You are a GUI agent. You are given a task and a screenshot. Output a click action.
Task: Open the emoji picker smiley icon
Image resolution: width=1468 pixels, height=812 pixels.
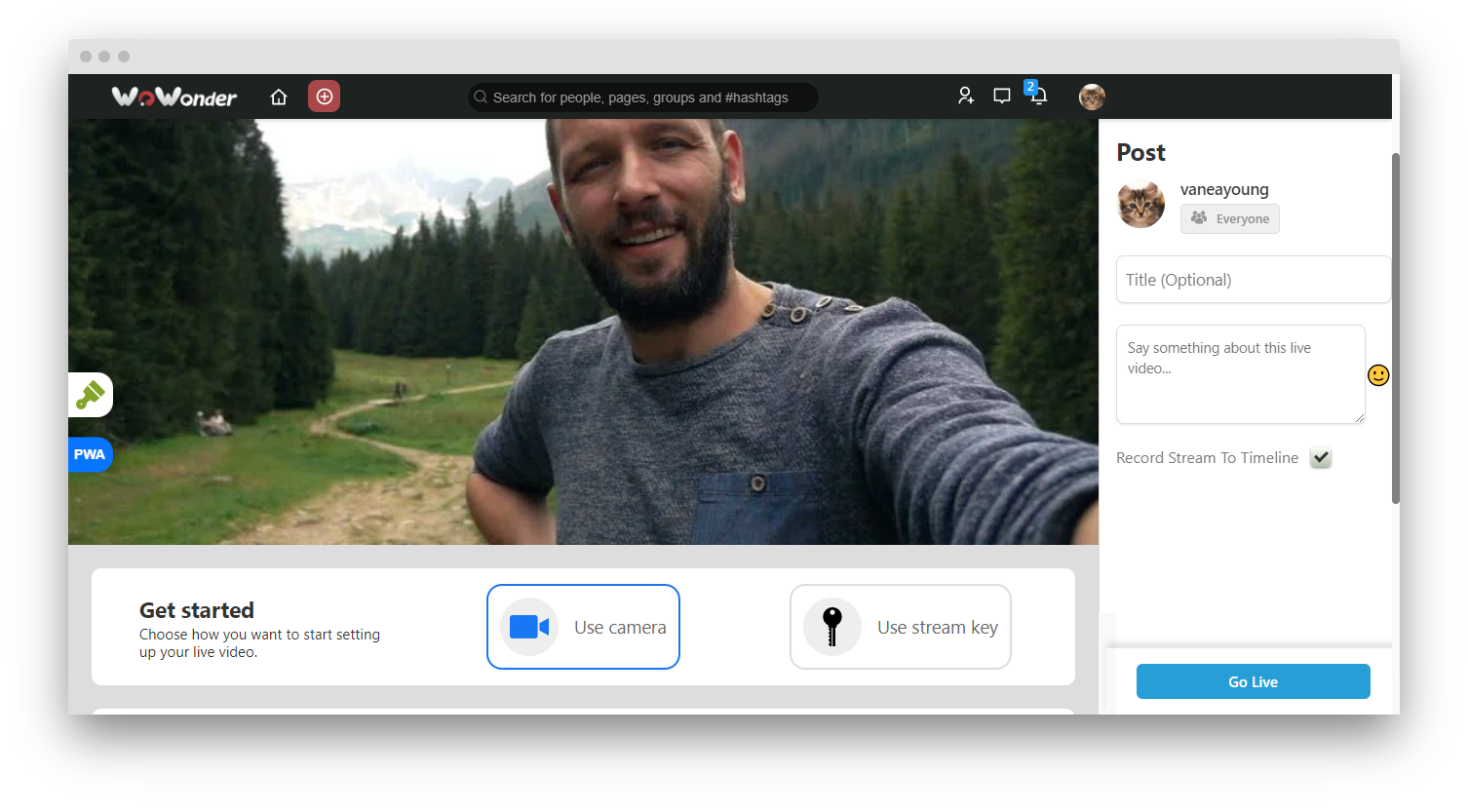(x=1377, y=374)
